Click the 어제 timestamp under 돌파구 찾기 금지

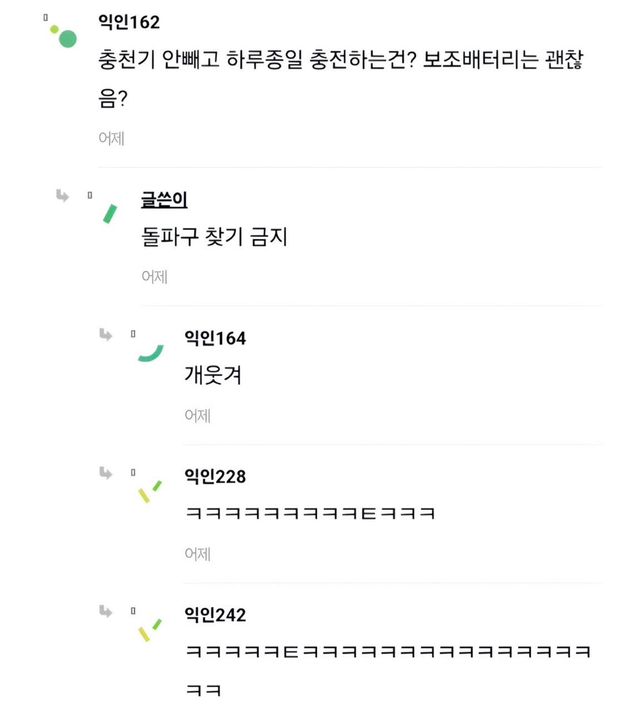coord(154,277)
